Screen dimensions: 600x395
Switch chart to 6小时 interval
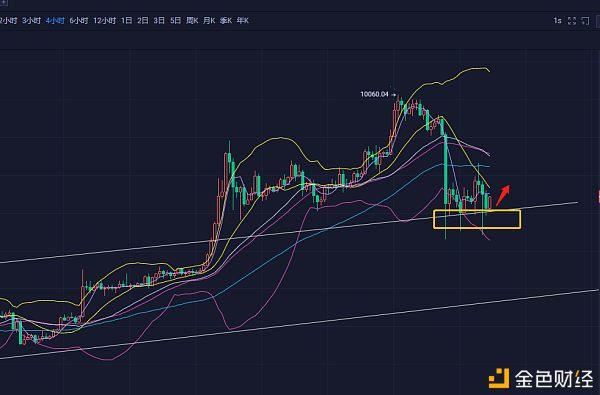(79, 21)
